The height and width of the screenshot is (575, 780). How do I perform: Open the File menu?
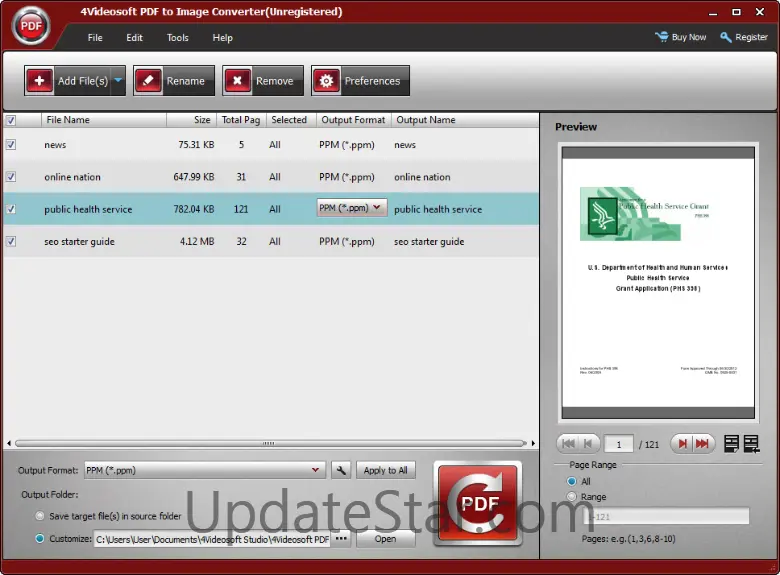click(95, 38)
